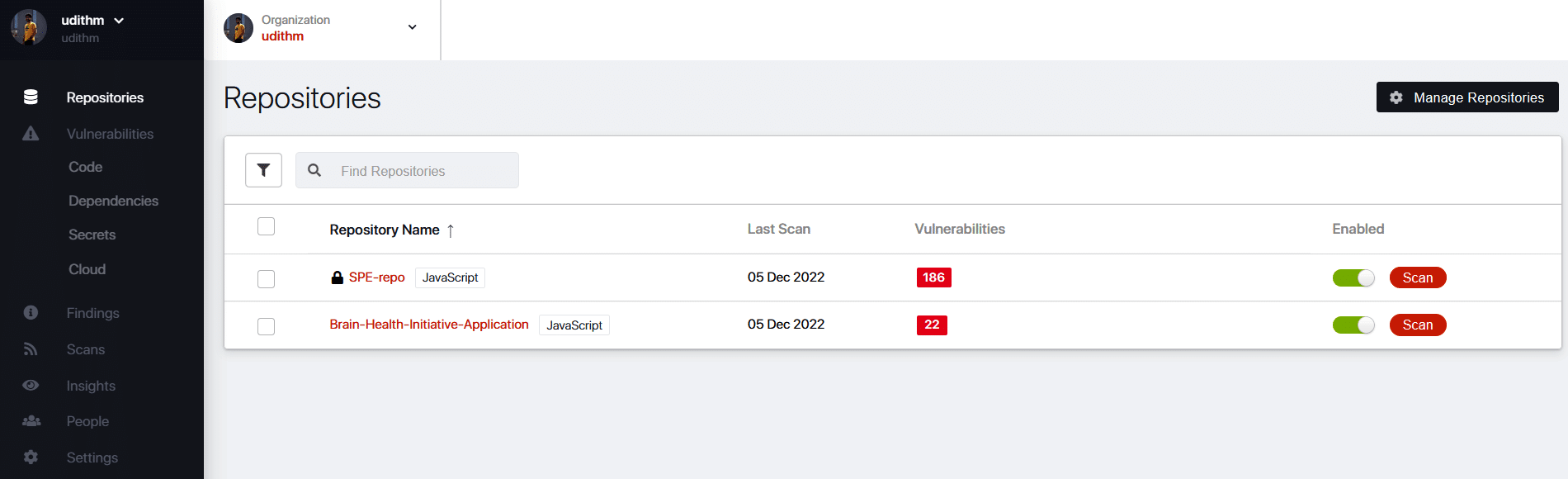Click the People group icon
The height and width of the screenshot is (479, 1568).
[x=31, y=421]
